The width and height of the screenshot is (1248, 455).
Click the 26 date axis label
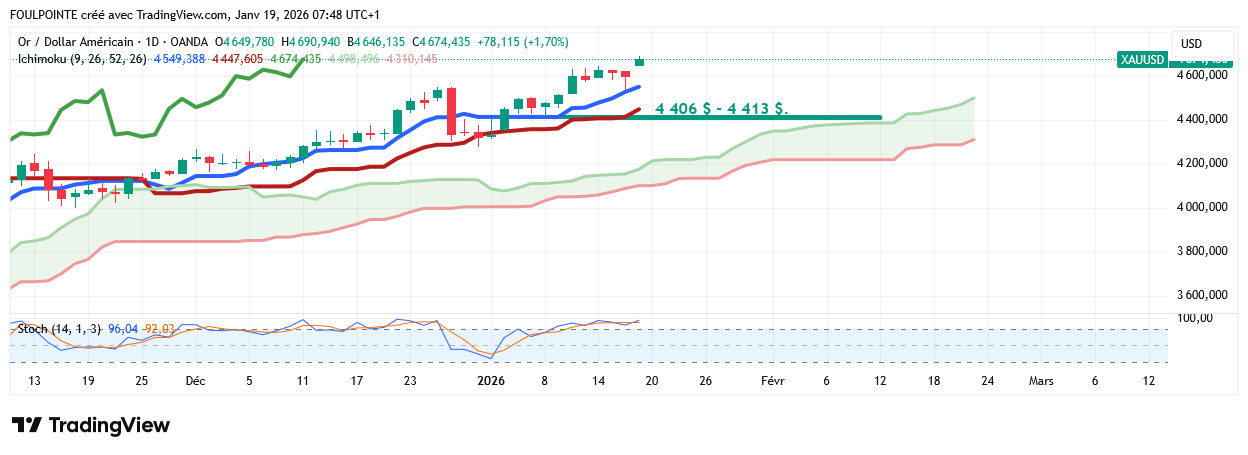[x=706, y=381]
